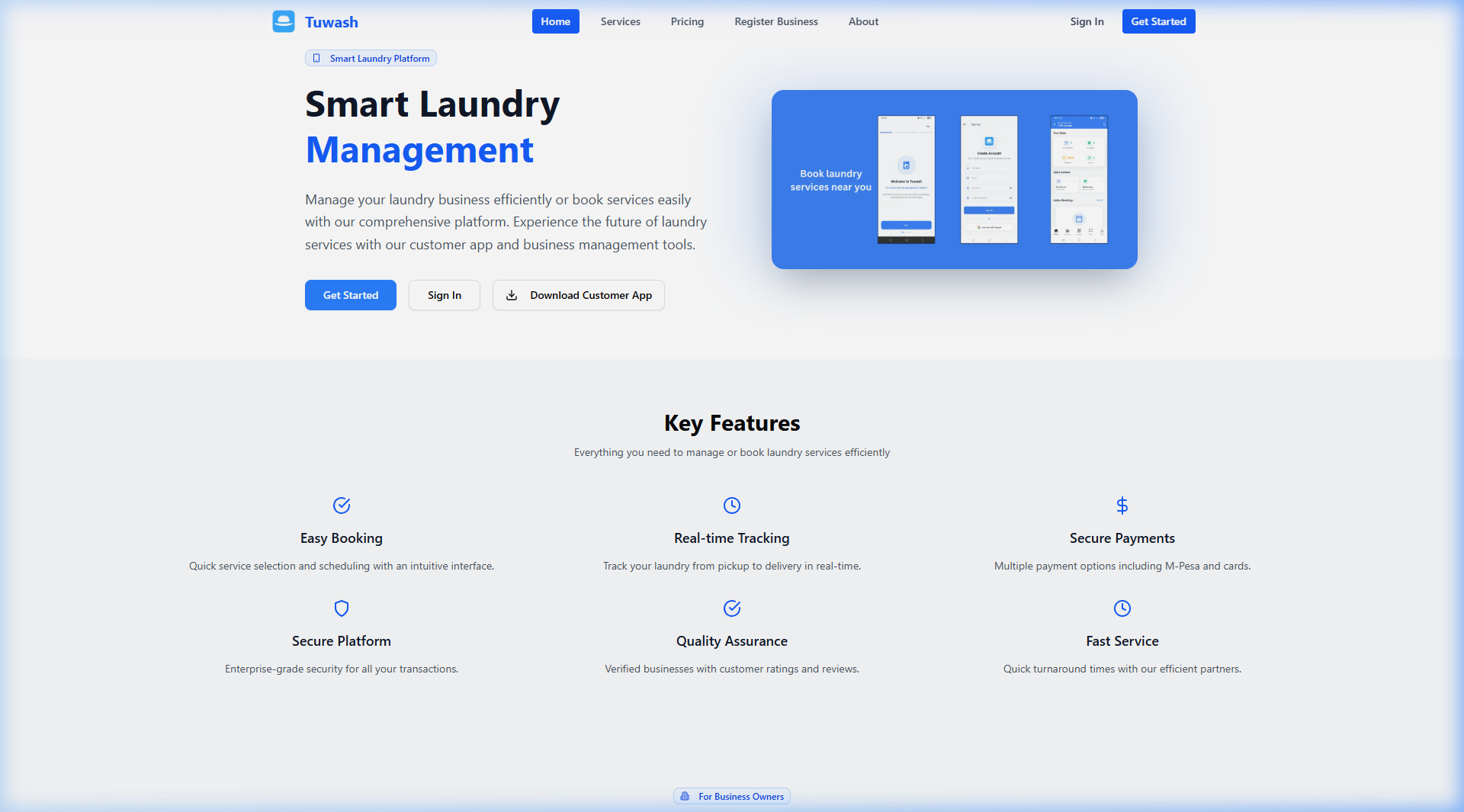Click the Download Customer App button

pos(579,295)
